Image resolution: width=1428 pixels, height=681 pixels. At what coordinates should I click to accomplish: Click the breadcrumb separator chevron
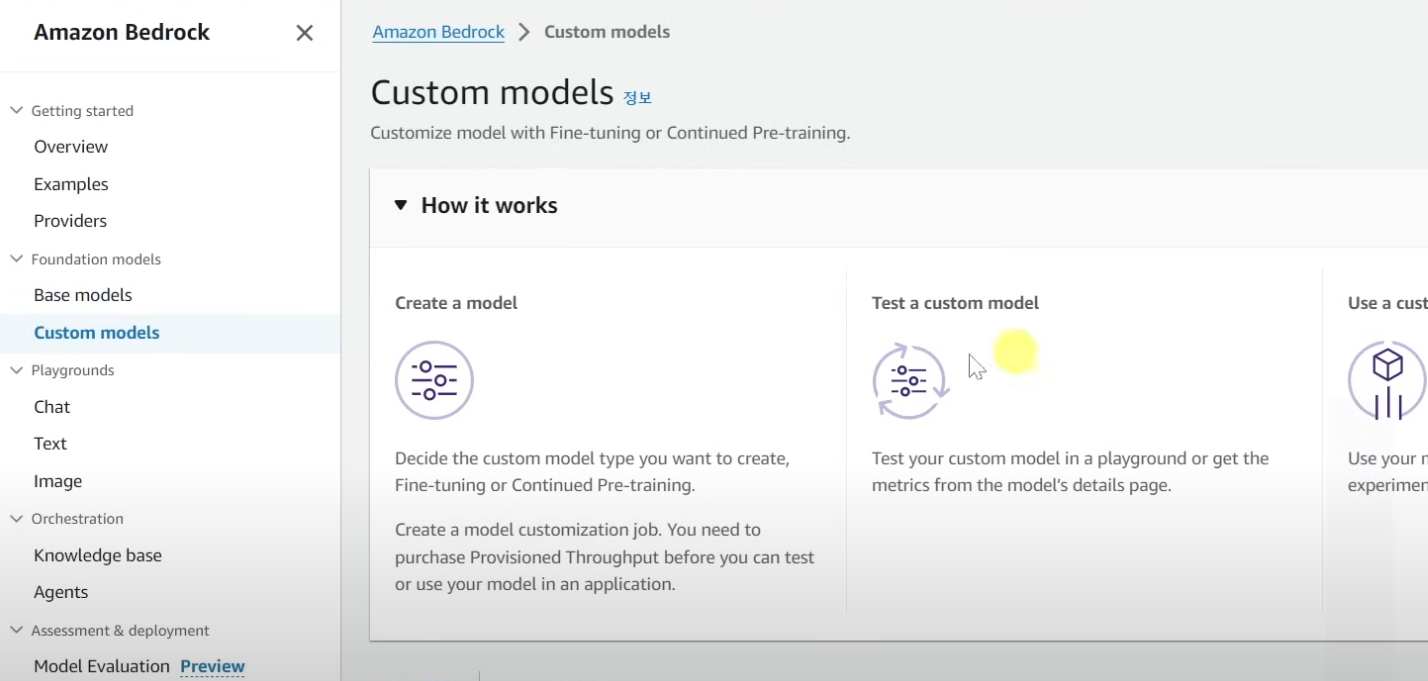524,32
